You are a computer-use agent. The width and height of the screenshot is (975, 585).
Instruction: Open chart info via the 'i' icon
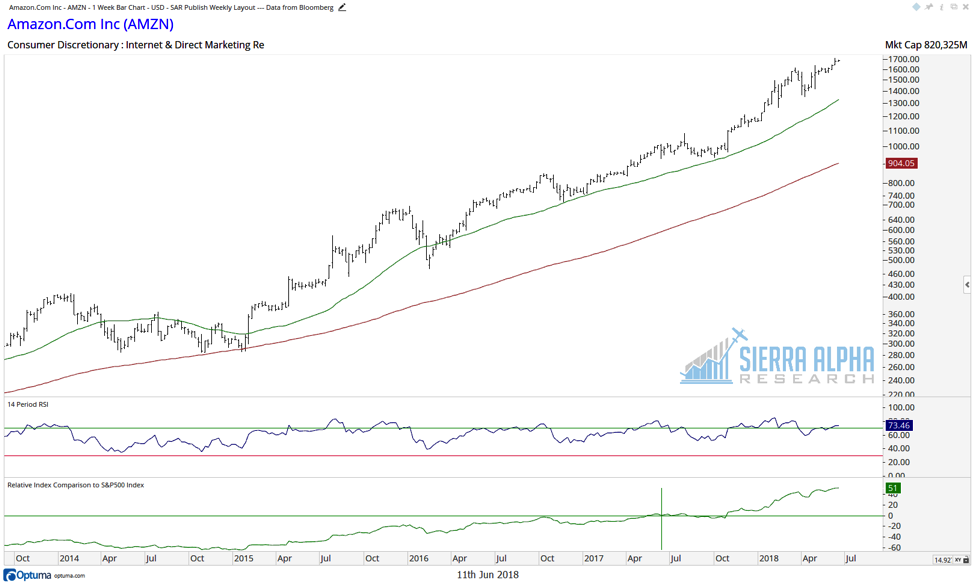pyautogui.click(x=941, y=7)
